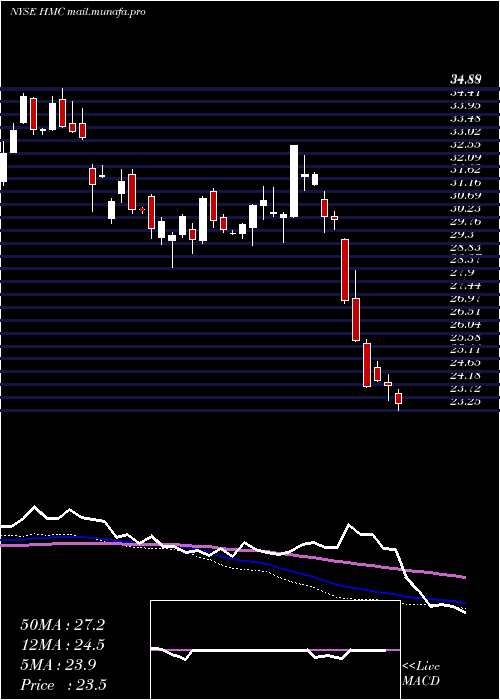Viewport: 500px width, 700px height.
Task: Click the NYSE HMC mail.munafa.pro chart title
Action: click(x=78, y=12)
